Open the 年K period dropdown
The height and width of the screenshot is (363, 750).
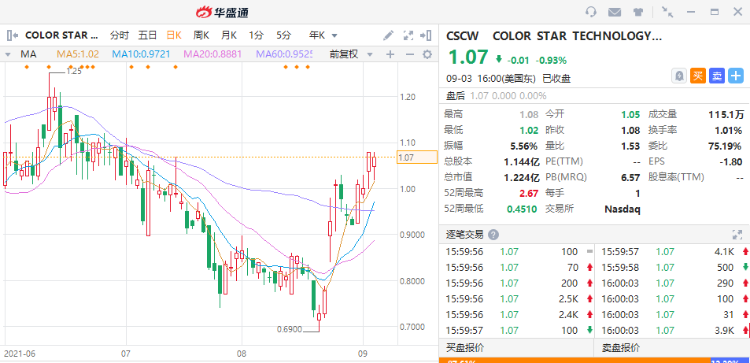pyautogui.click(x=323, y=35)
